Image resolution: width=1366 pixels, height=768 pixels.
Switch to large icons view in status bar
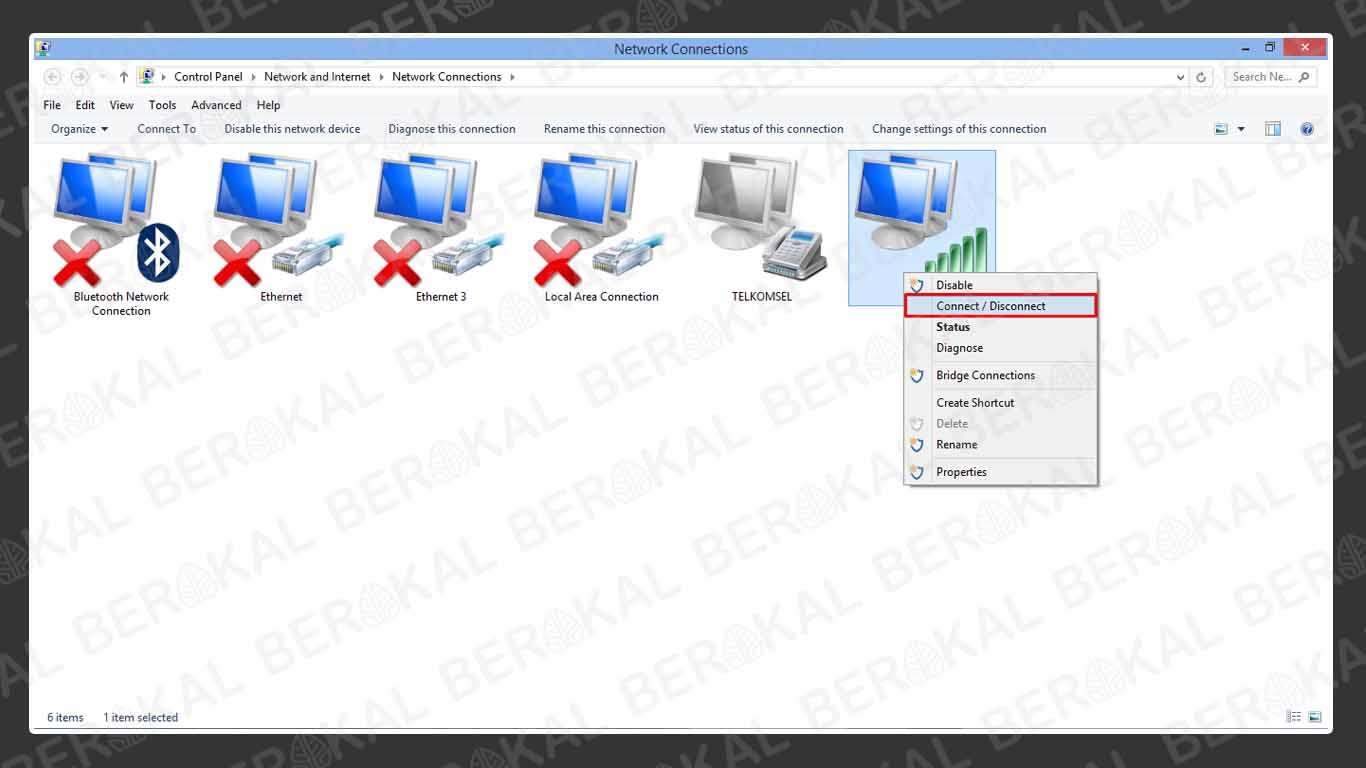tap(1315, 717)
